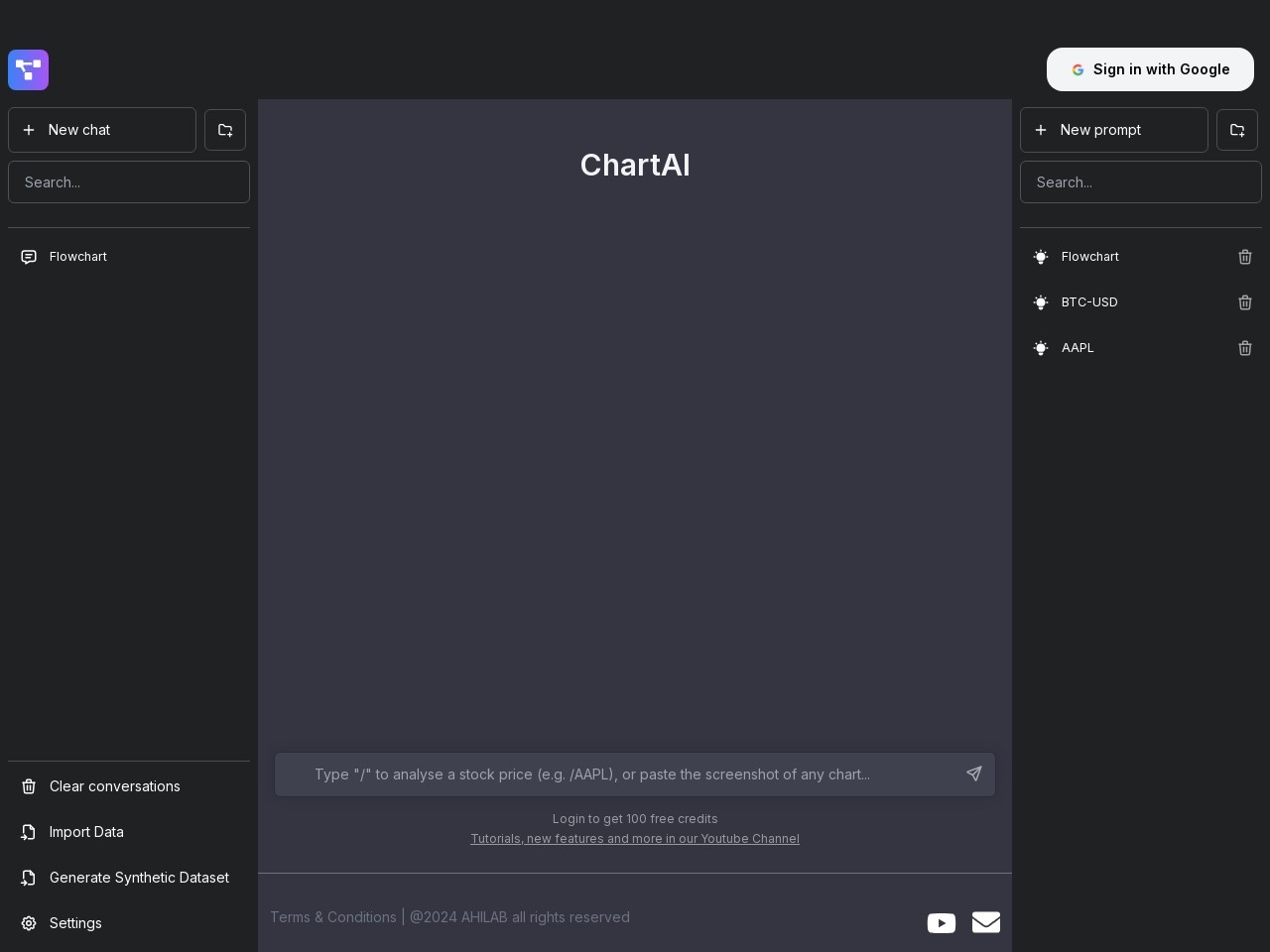Create a new chat folder
Viewport: 1270px width, 952px height.
click(225, 130)
